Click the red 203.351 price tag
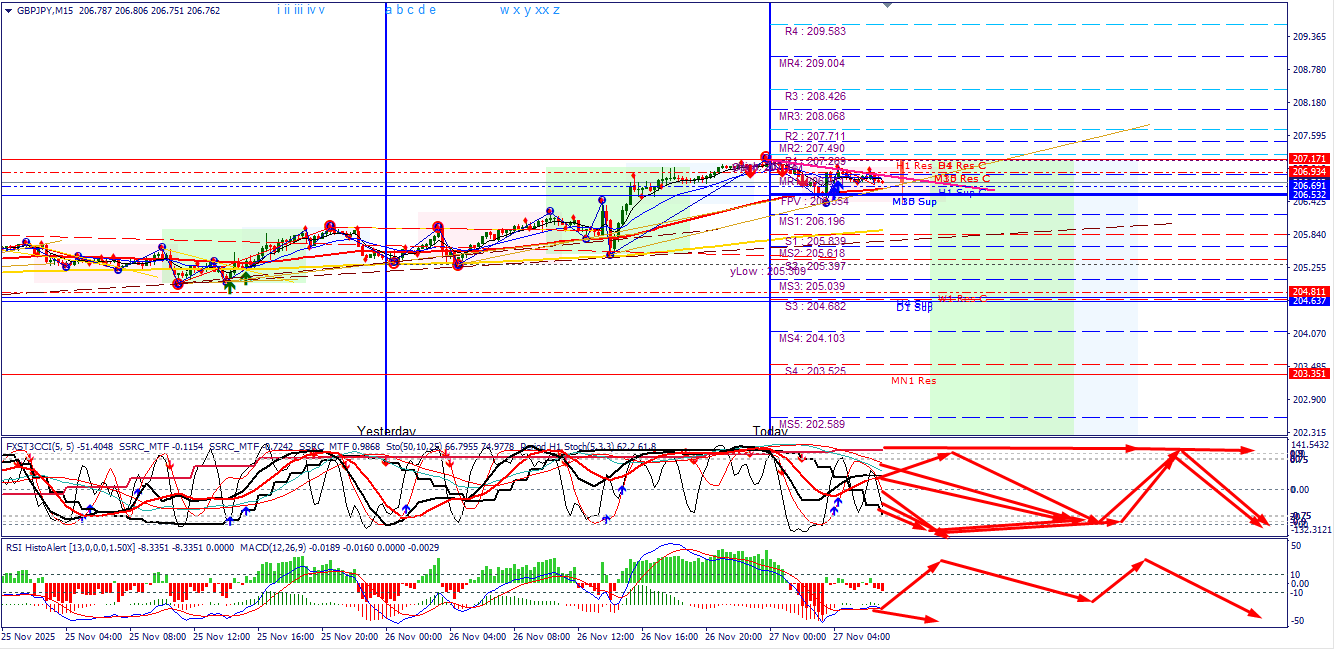This screenshot has width=1334, height=650. [x=1309, y=374]
